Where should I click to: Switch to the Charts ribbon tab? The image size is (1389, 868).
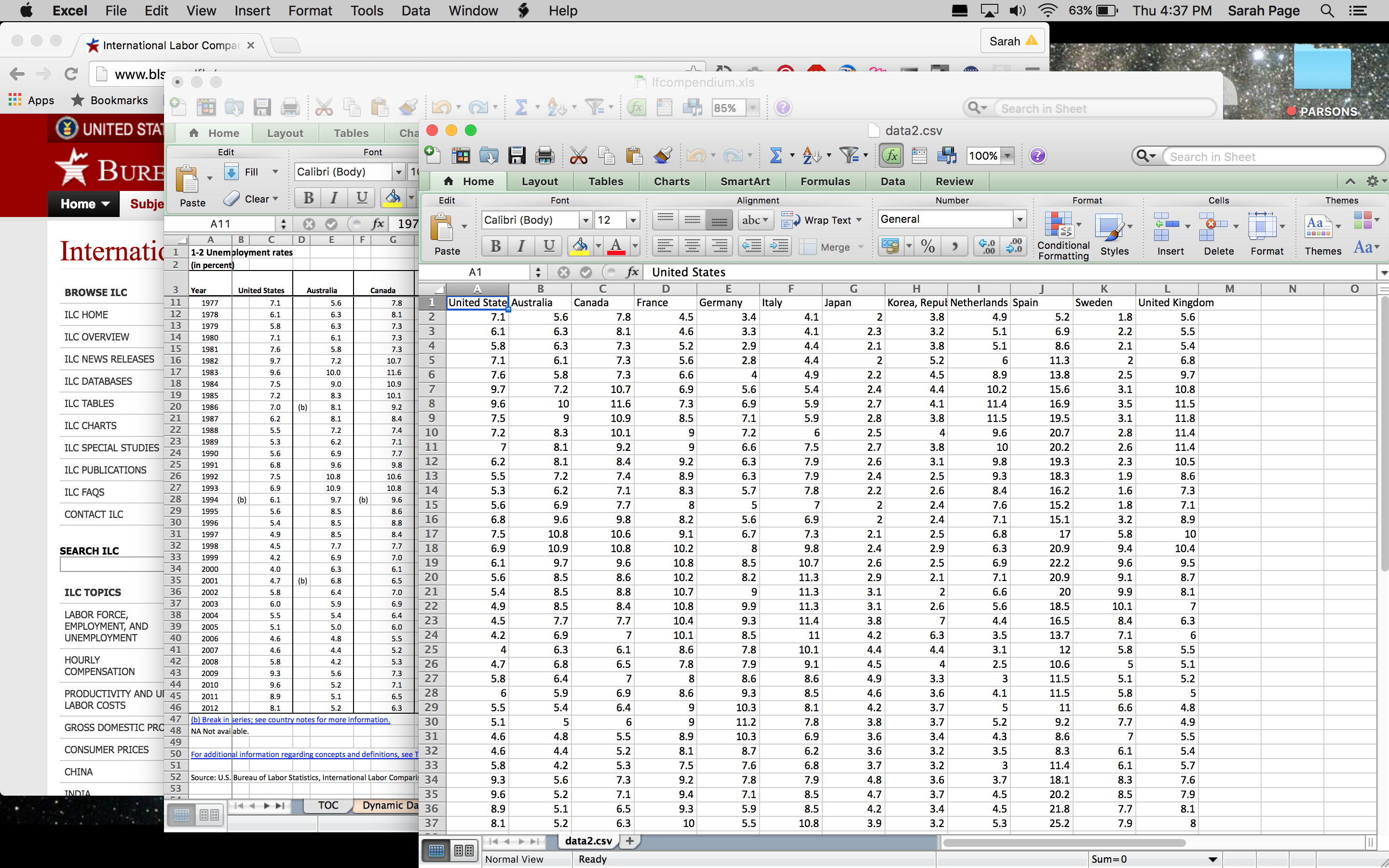(671, 181)
